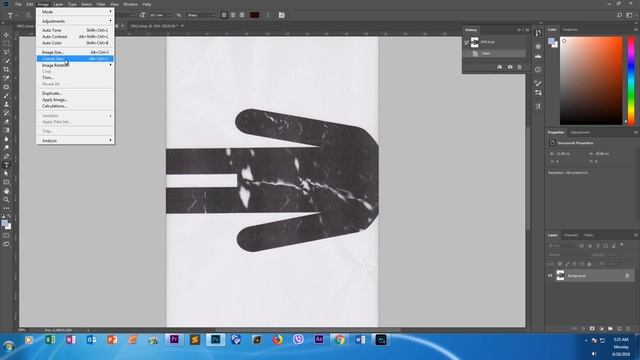Open Firefox from the taskbar

coord(278,340)
